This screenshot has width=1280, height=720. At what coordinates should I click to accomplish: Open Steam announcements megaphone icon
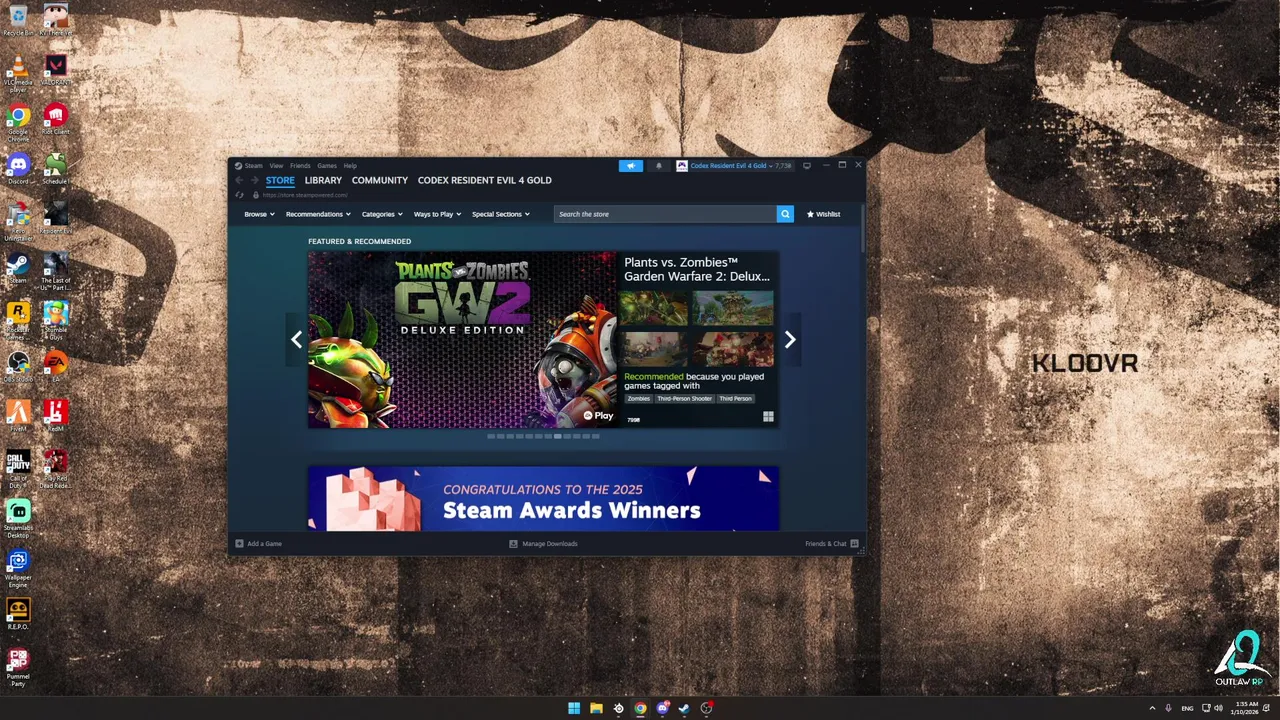click(x=630, y=166)
